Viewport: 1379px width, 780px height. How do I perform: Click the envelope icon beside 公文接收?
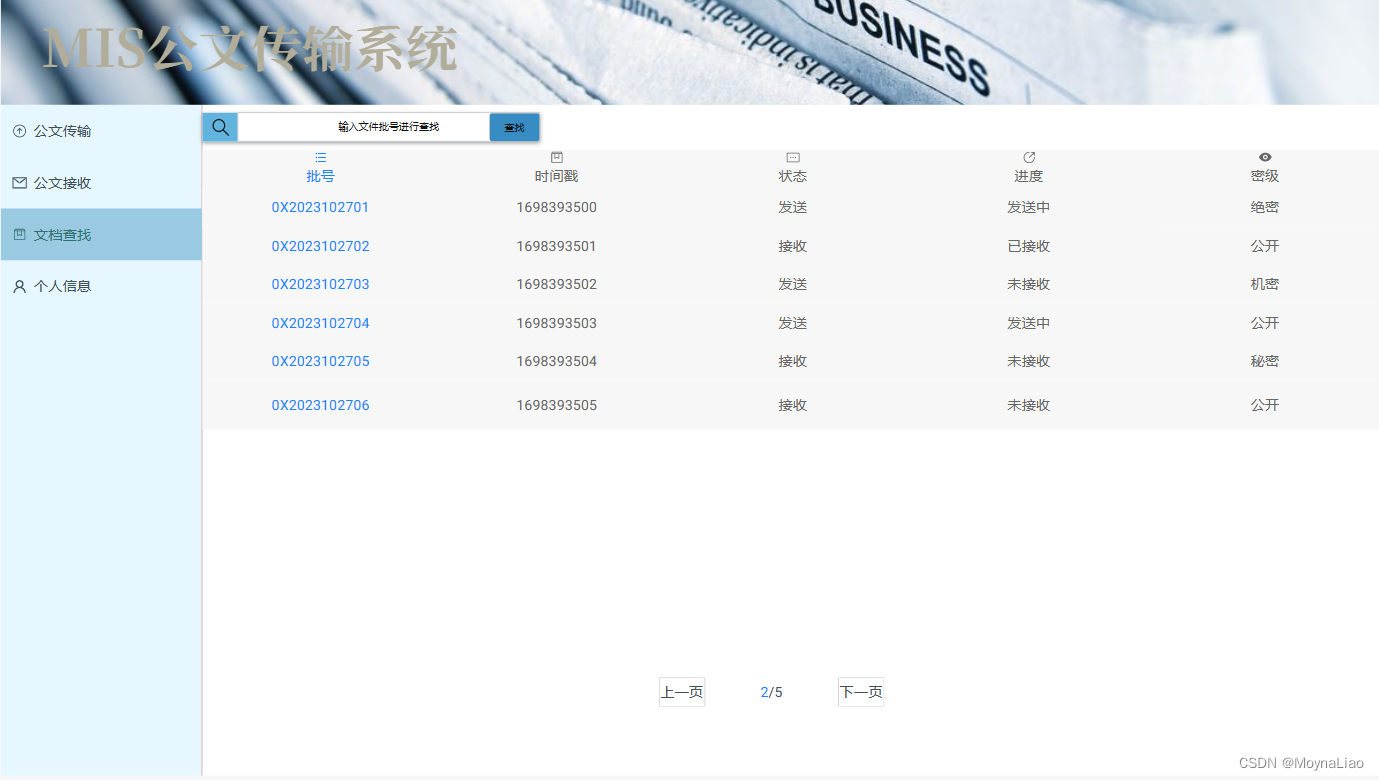(18, 183)
